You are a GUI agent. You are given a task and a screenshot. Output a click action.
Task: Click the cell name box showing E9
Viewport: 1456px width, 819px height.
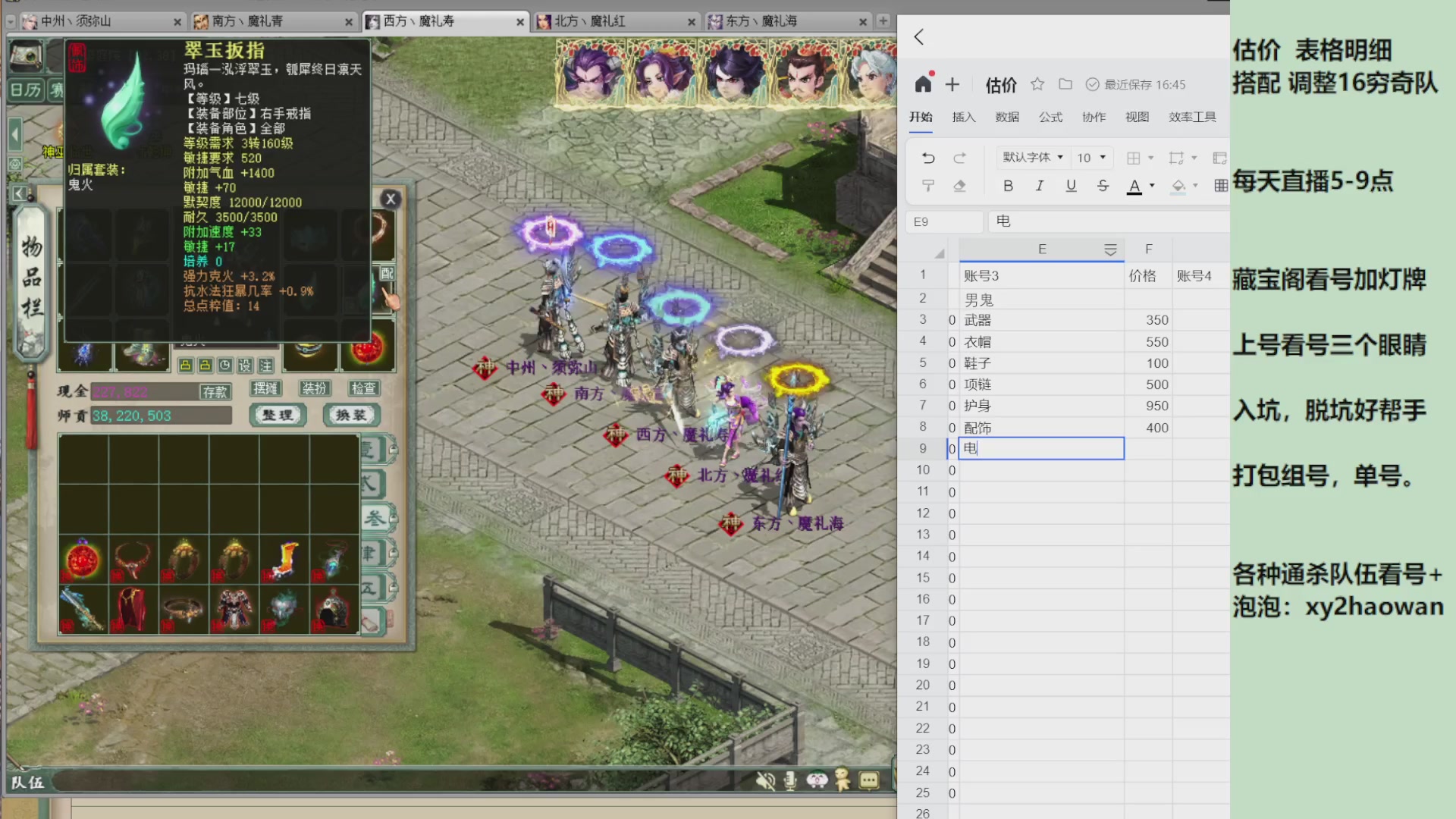click(944, 221)
